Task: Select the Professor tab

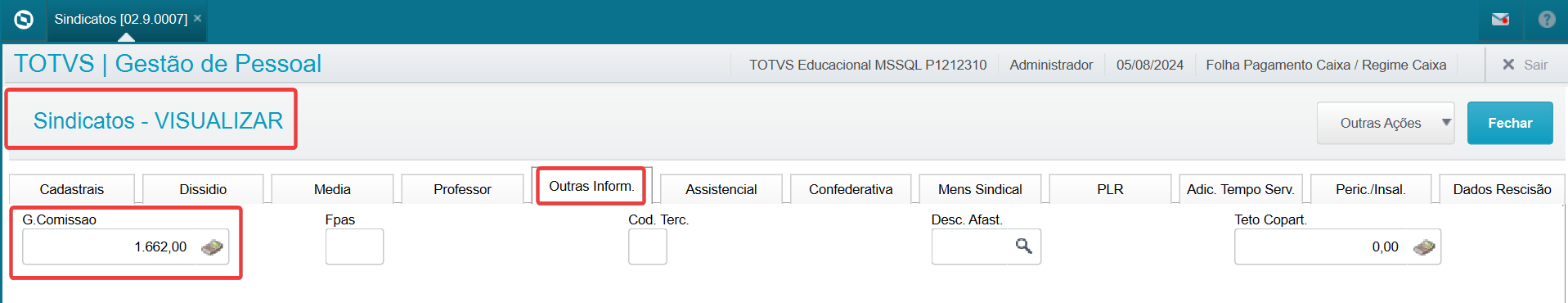Action: click(462, 189)
